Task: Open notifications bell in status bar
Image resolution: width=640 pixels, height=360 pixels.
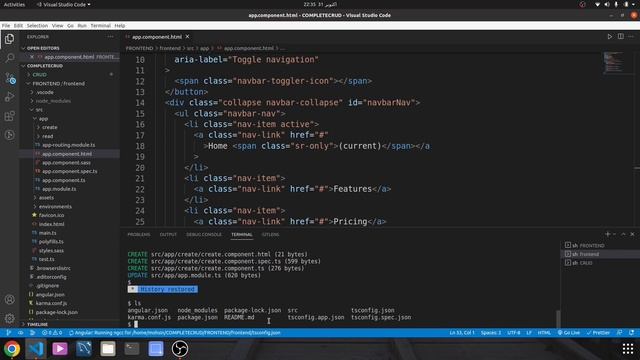Action: point(631,333)
